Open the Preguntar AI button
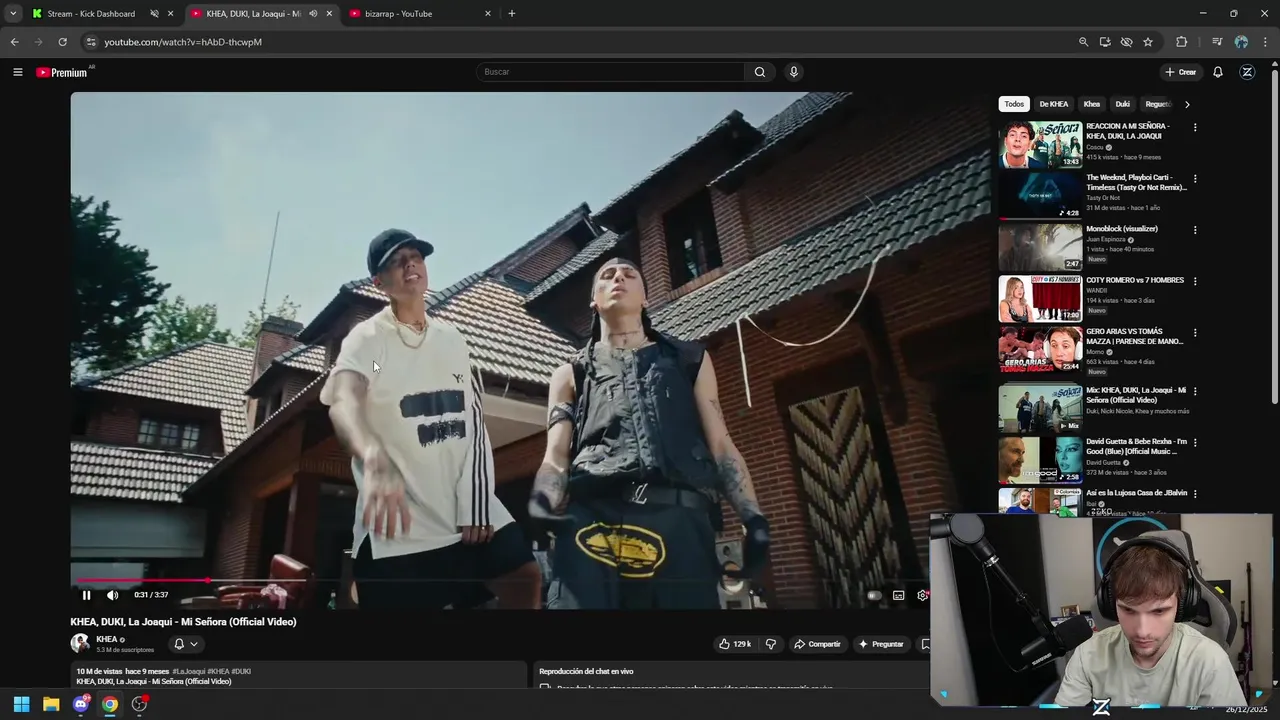The height and width of the screenshot is (720, 1280). point(881,644)
